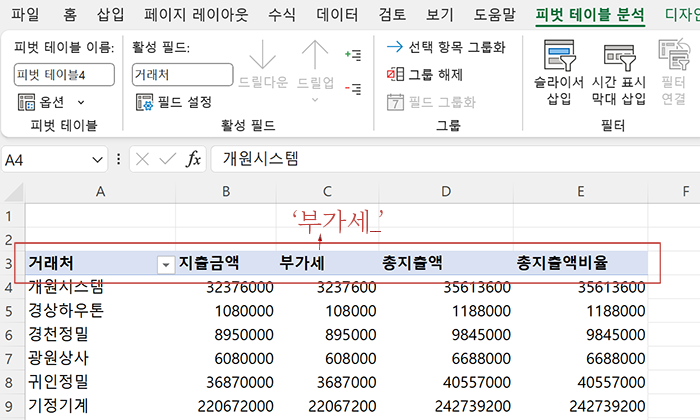Click the formula bar vertical dots handle

tap(118, 159)
